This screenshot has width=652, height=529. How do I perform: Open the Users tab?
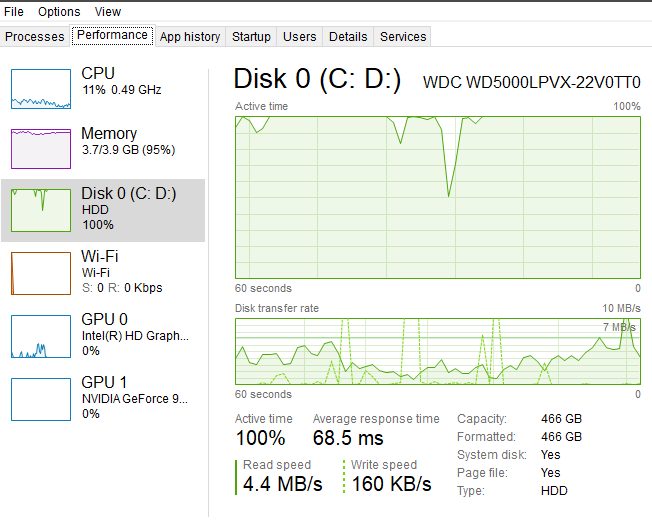300,37
